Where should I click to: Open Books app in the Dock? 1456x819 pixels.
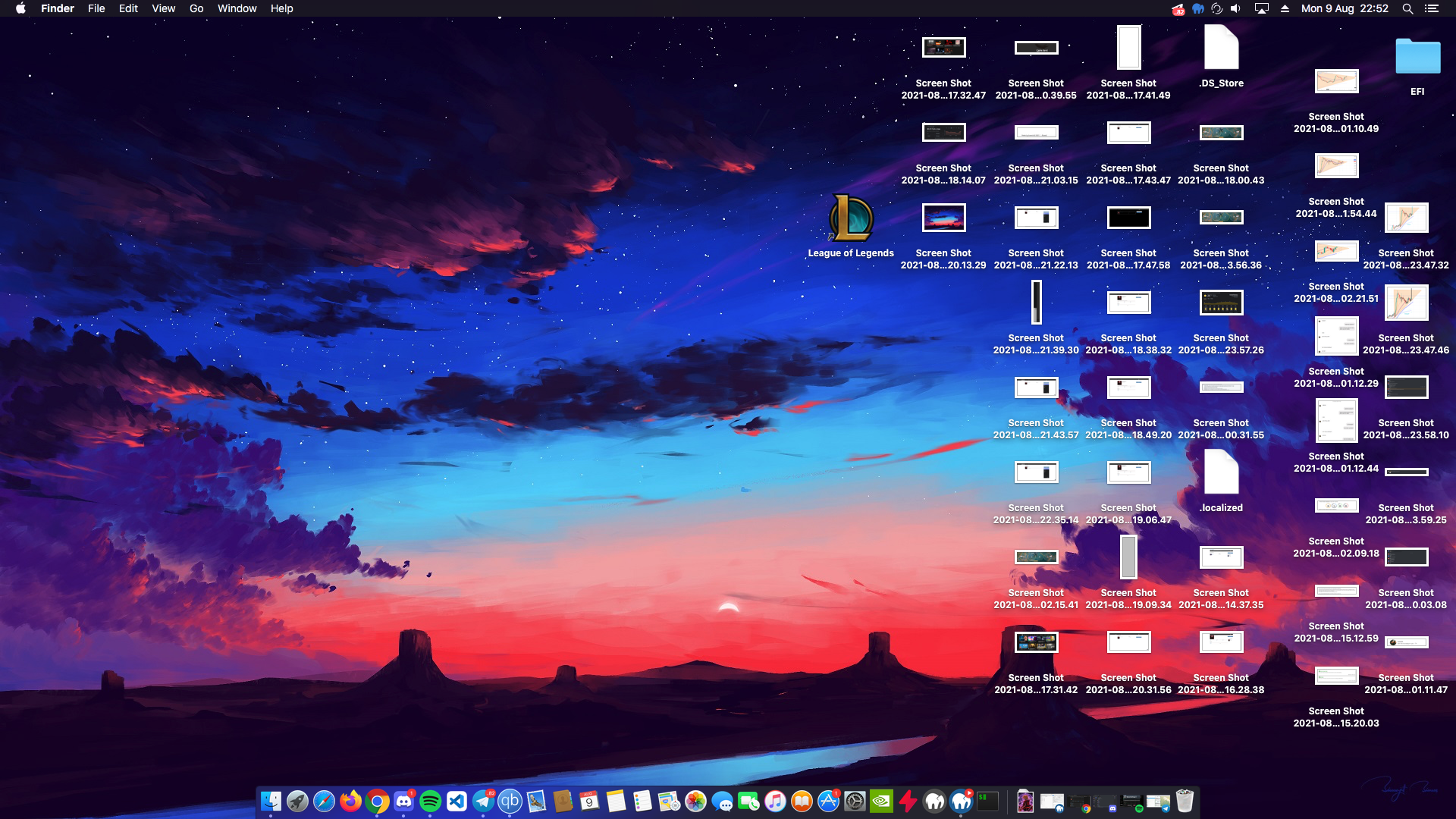(802, 801)
